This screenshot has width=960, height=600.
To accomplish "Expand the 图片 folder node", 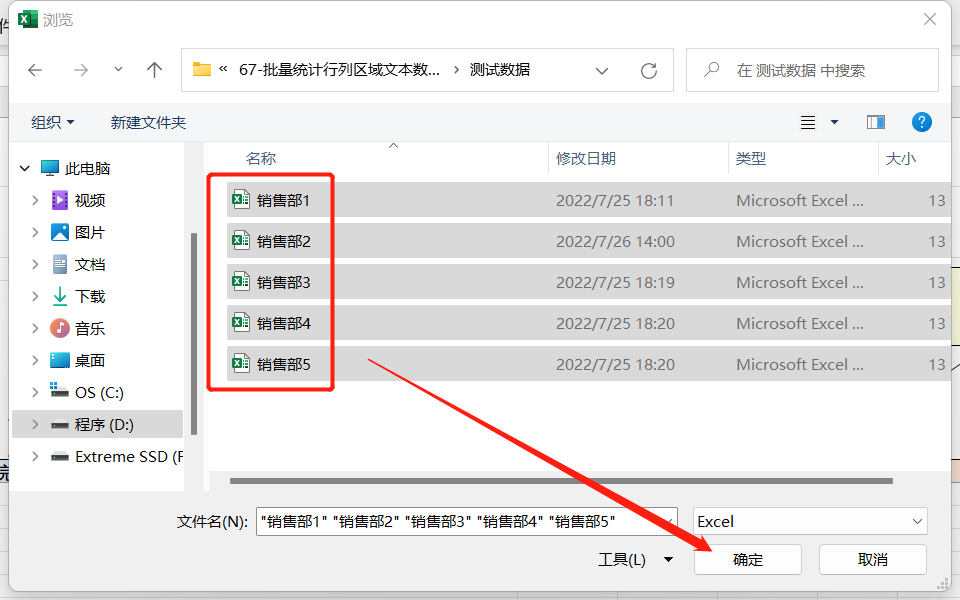I will click(35, 232).
